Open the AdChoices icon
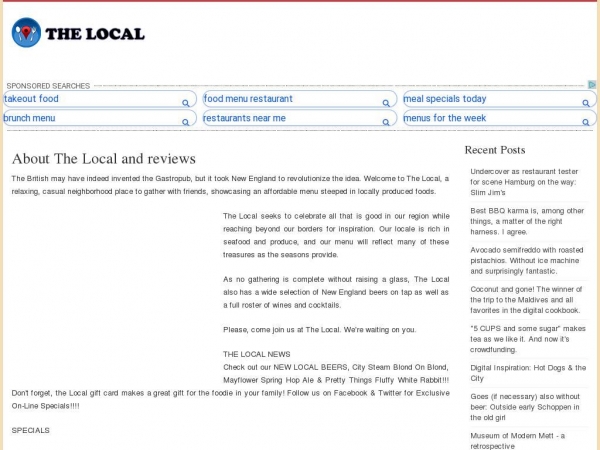The width and height of the screenshot is (600, 450). coord(592,85)
